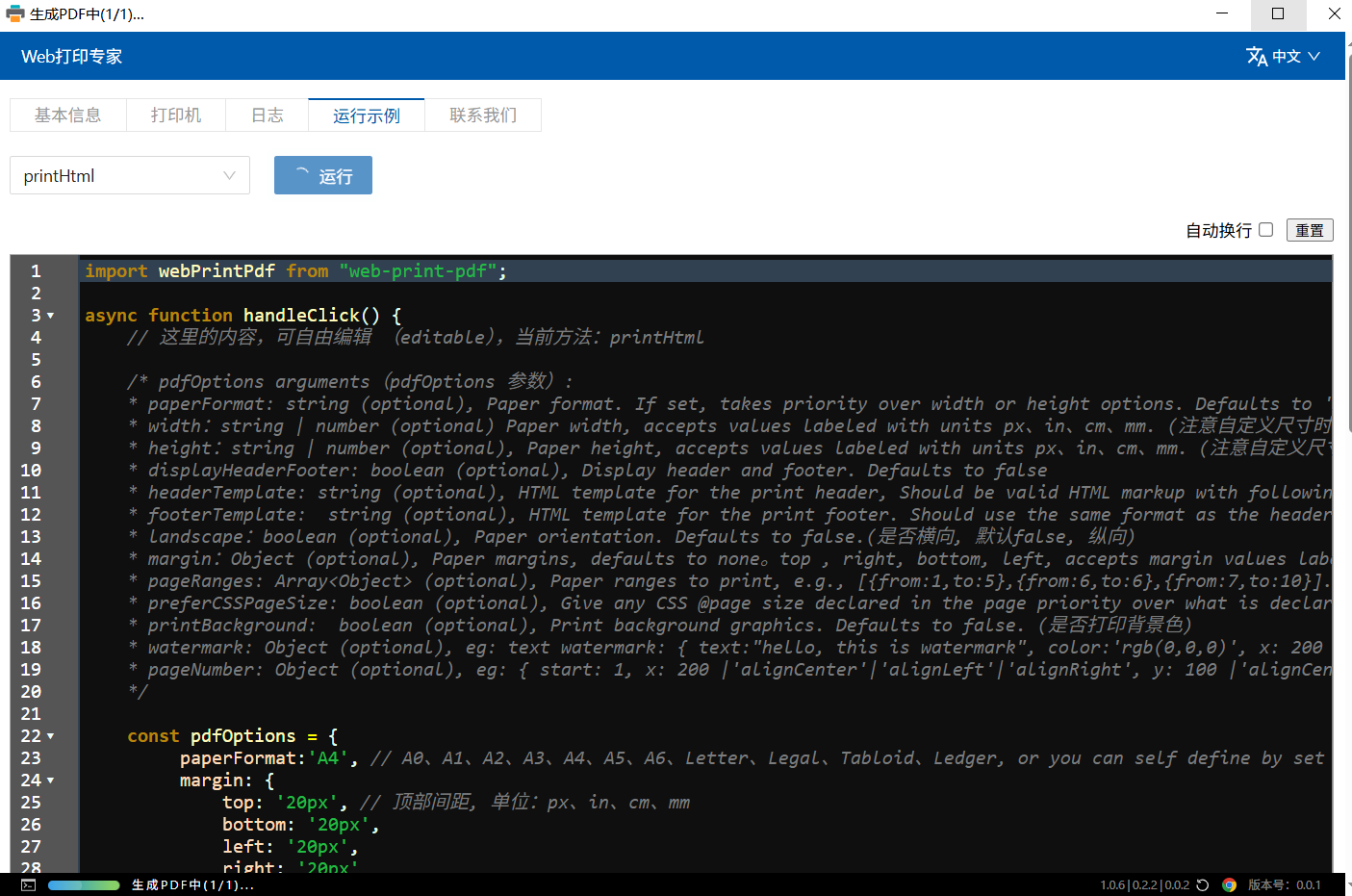Maximize the application window
This screenshot has height=896, width=1352.
tap(1278, 13)
